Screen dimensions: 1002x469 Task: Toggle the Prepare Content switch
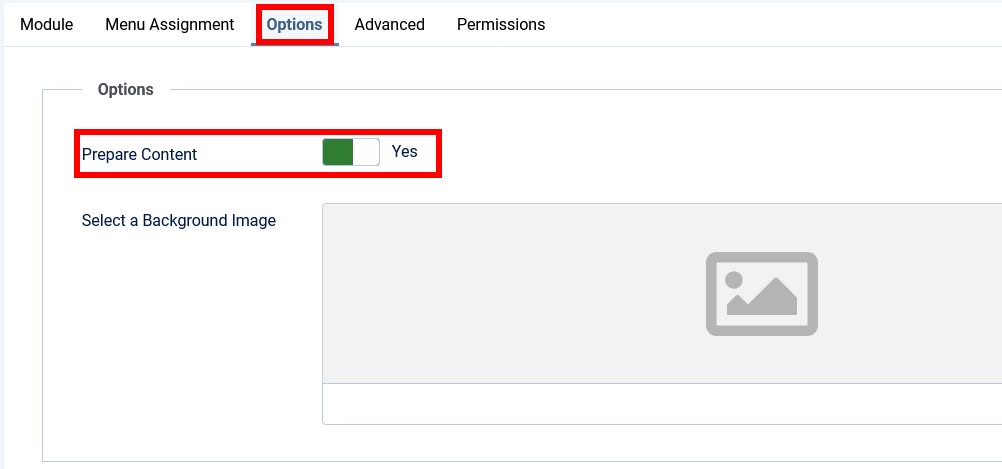pos(351,152)
